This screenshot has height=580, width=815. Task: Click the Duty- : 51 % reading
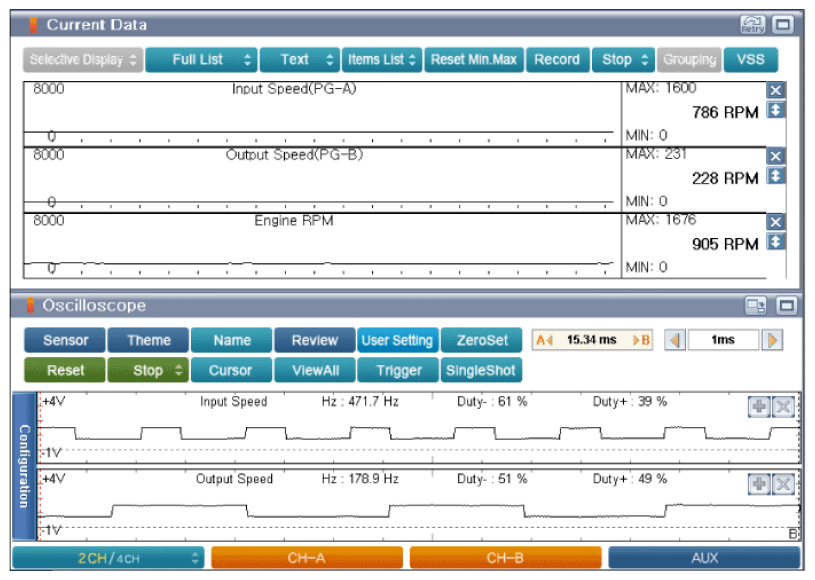click(x=492, y=479)
